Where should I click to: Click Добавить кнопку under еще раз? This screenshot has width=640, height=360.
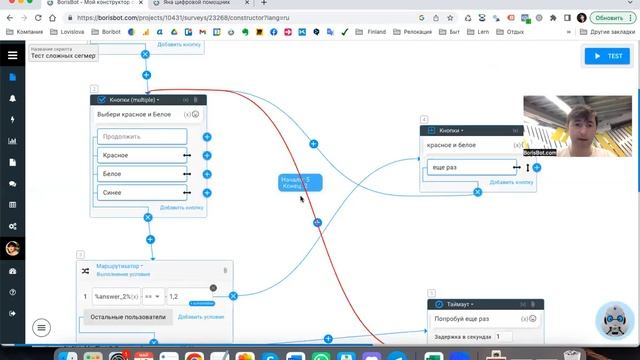[511, 182]
